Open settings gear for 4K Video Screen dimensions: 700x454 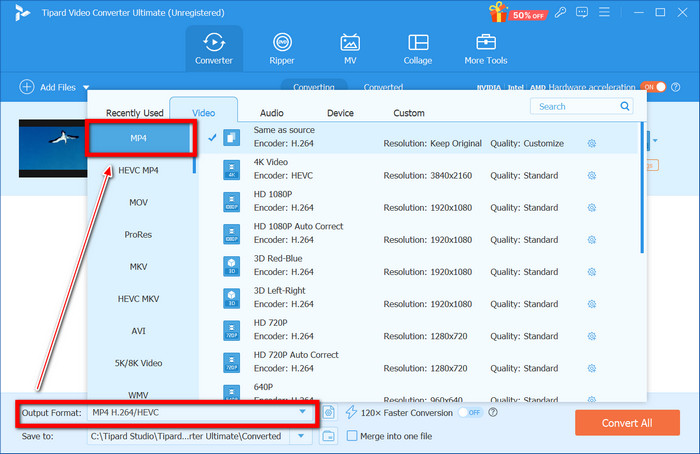coord(592,175)
